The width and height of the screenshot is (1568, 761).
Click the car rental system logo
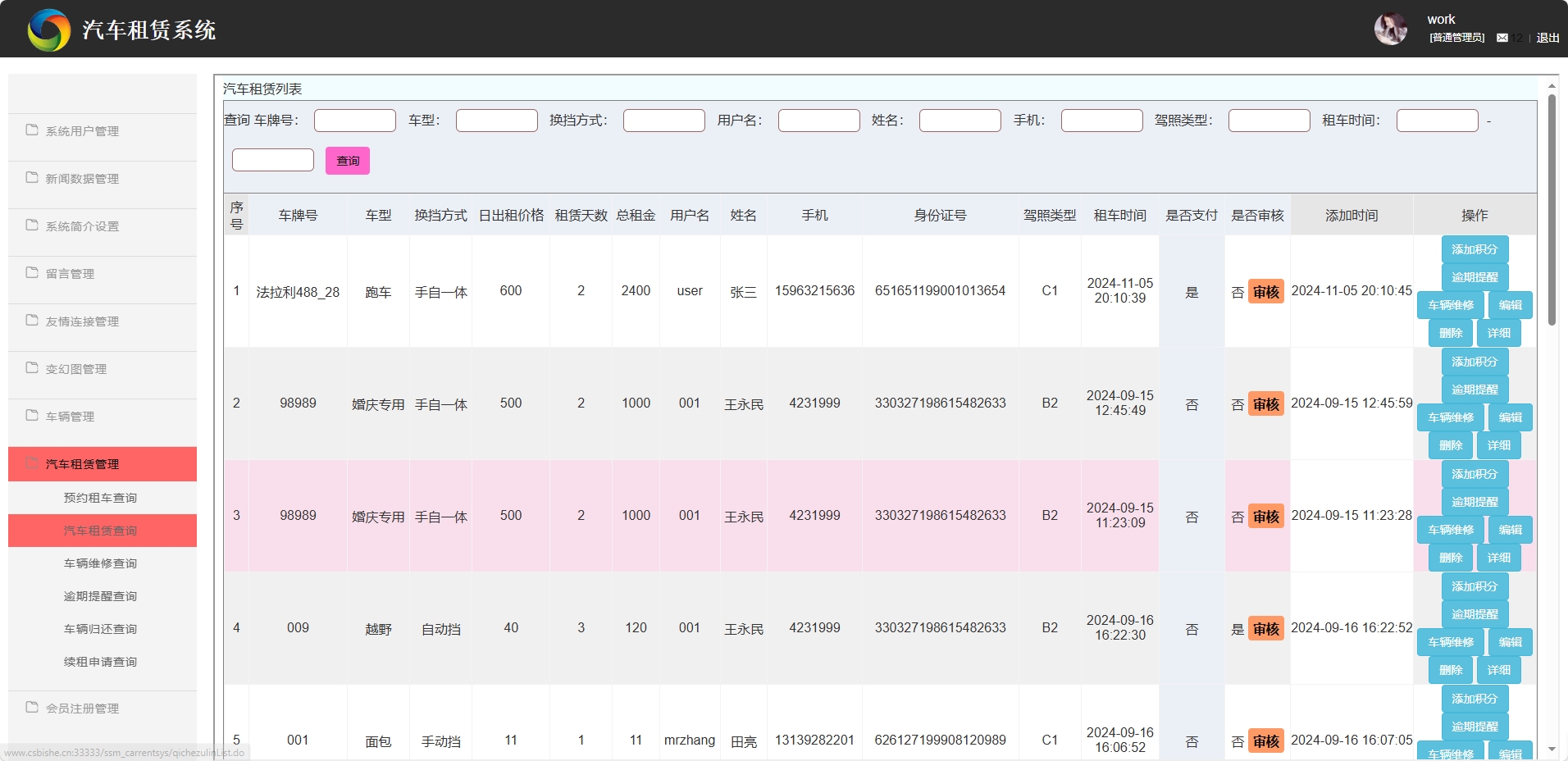[x=49, y=30]
